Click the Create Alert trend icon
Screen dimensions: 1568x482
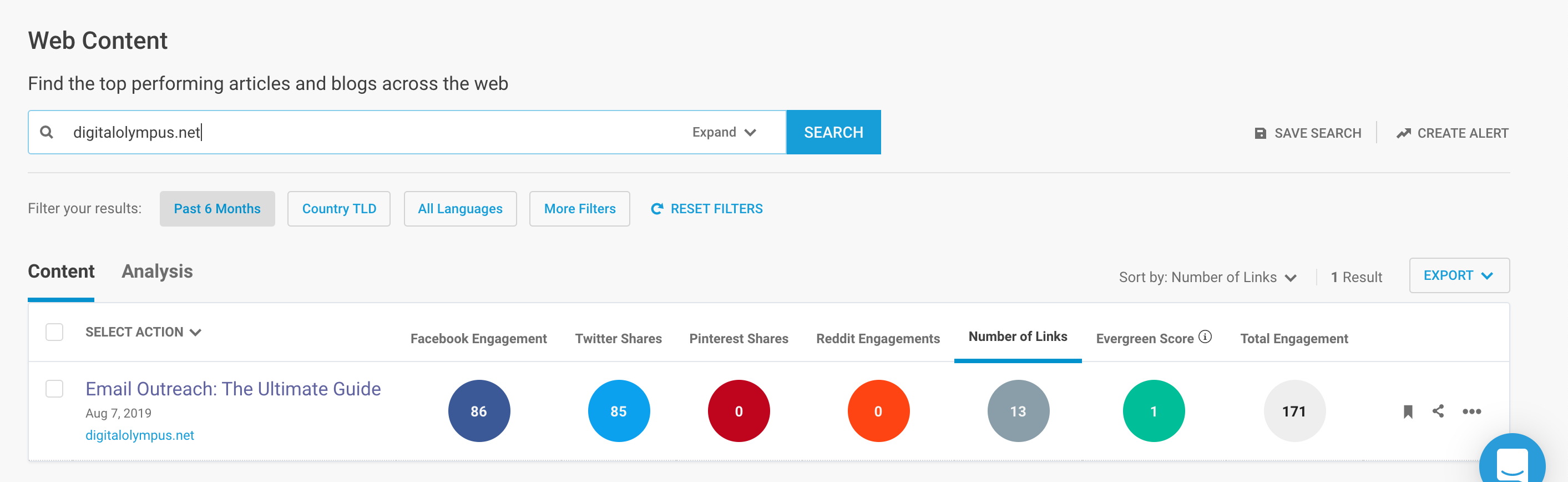coord(1403,133)
